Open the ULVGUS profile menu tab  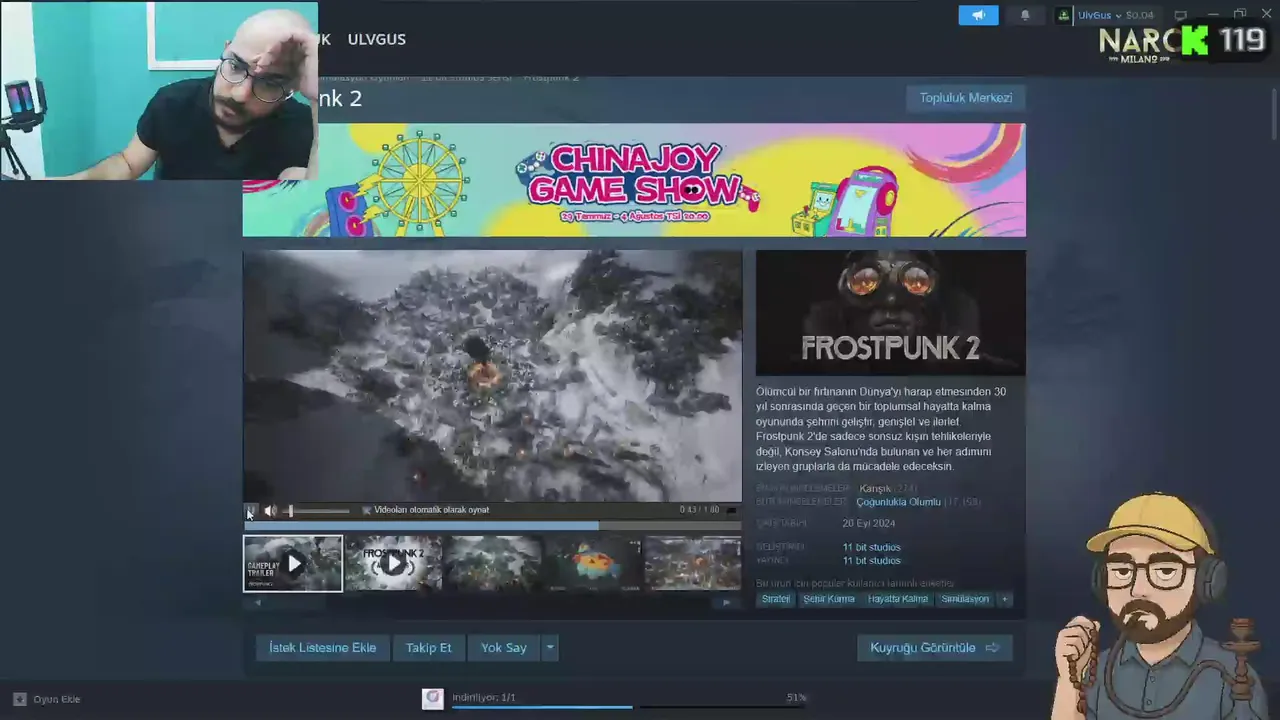pos(376,39)
